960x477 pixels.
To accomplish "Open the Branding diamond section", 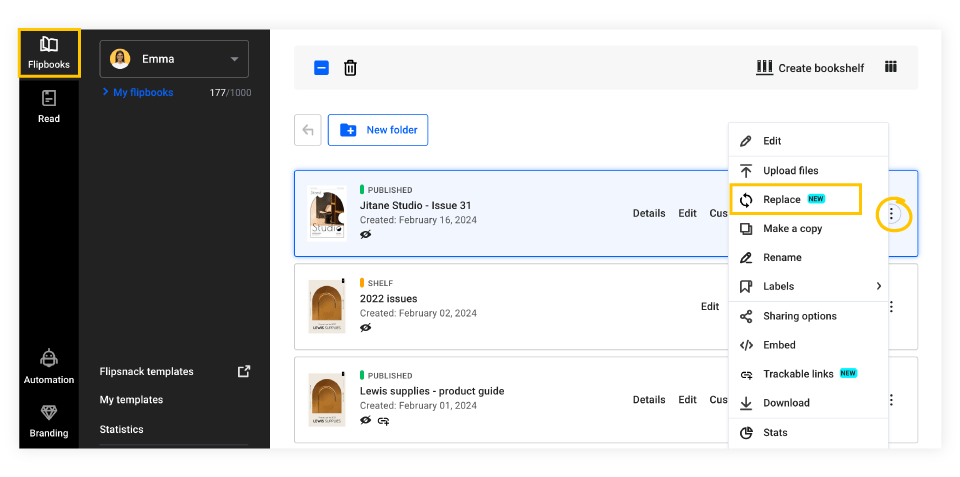I will [x=49, y=421].
